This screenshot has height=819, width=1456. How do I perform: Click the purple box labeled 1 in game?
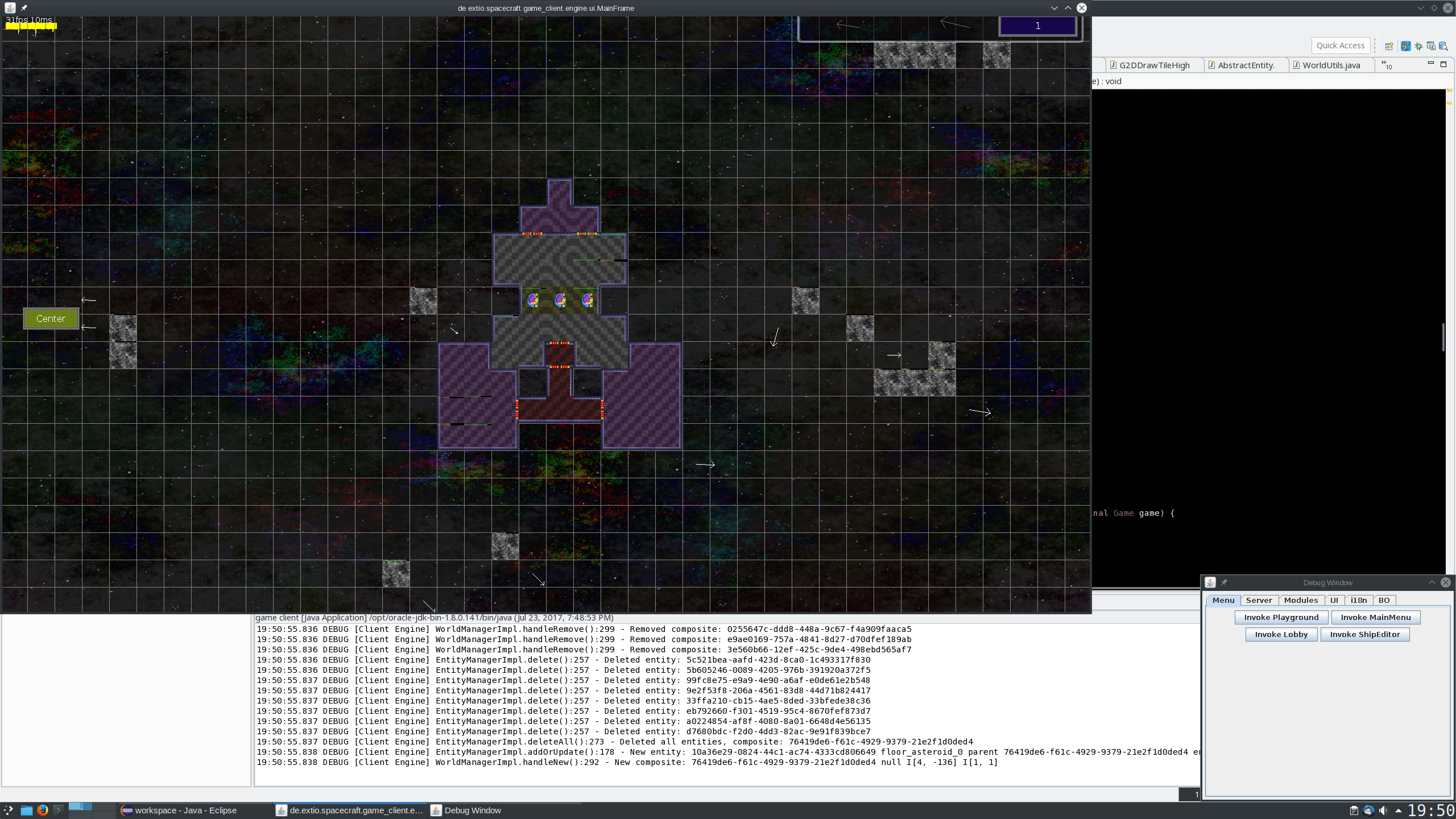pyautogui.click(x=1037, y=26)
